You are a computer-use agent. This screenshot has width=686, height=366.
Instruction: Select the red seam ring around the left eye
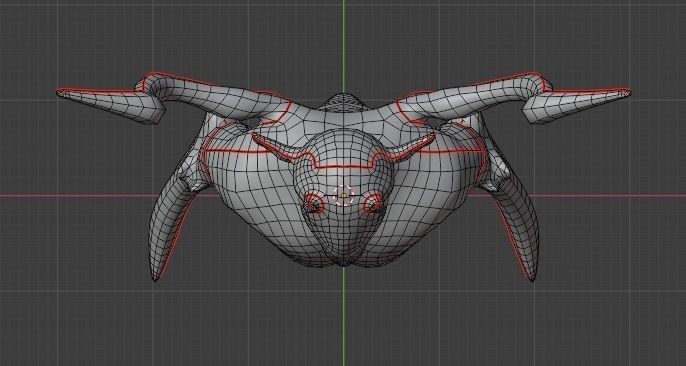click(x=315, y=203)
